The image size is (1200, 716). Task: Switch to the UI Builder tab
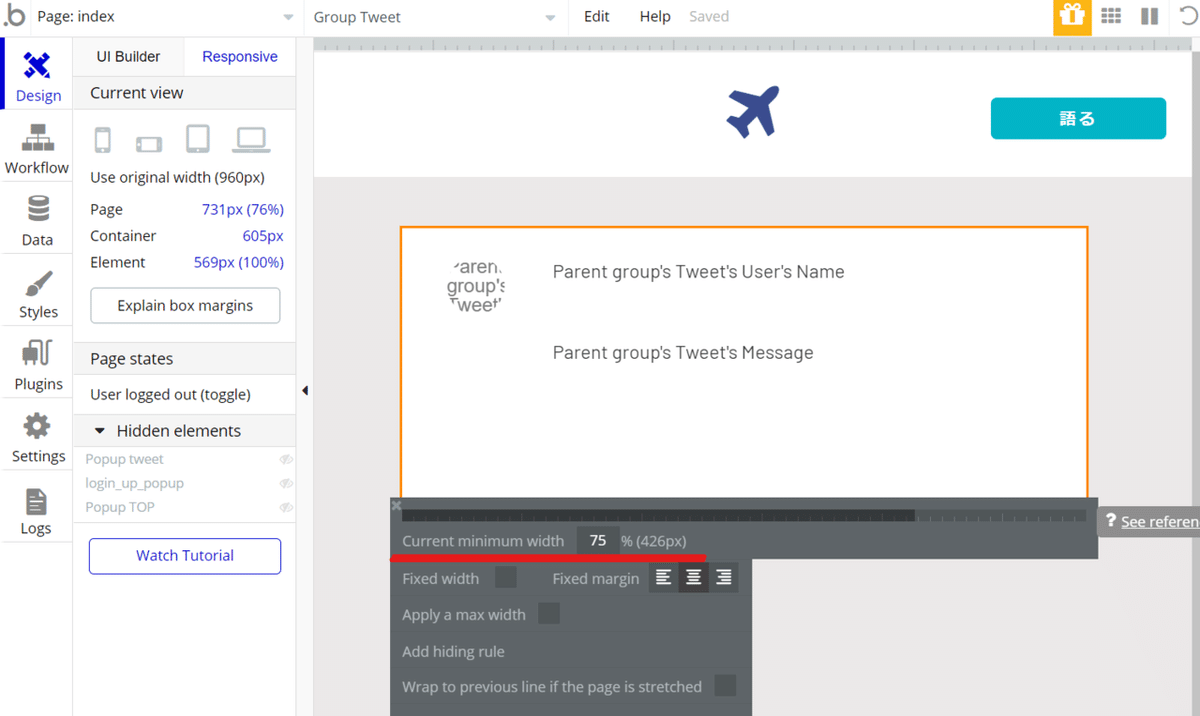tap(128, 57)
